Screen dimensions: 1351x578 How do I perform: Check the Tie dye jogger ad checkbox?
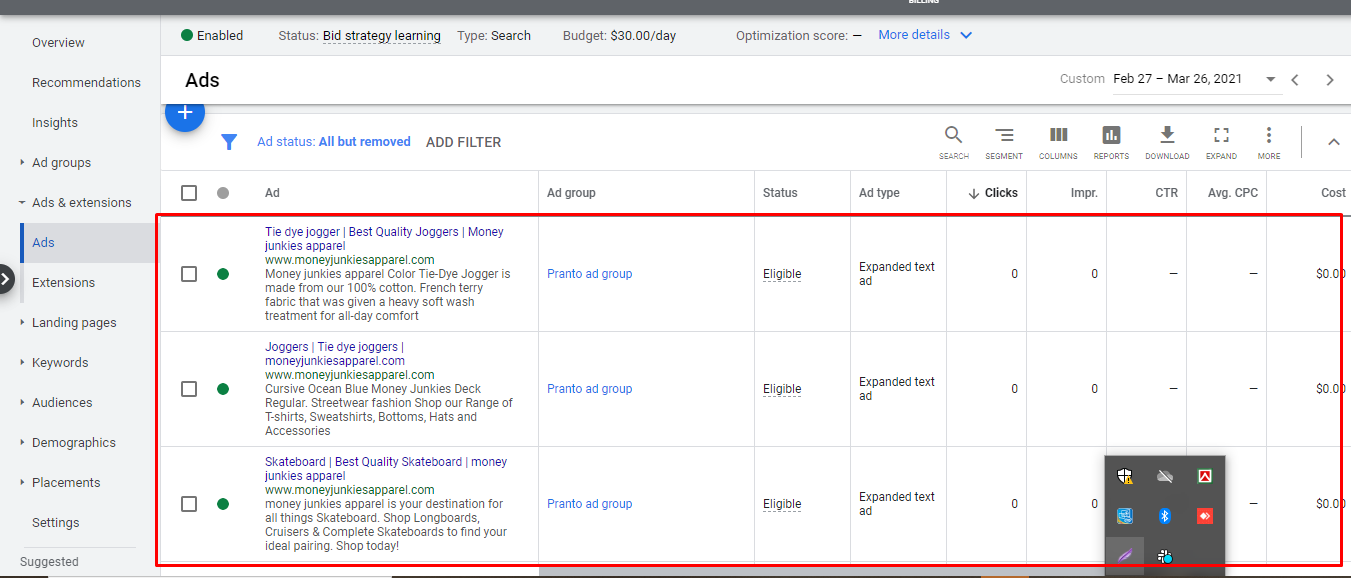pos(189,274)
